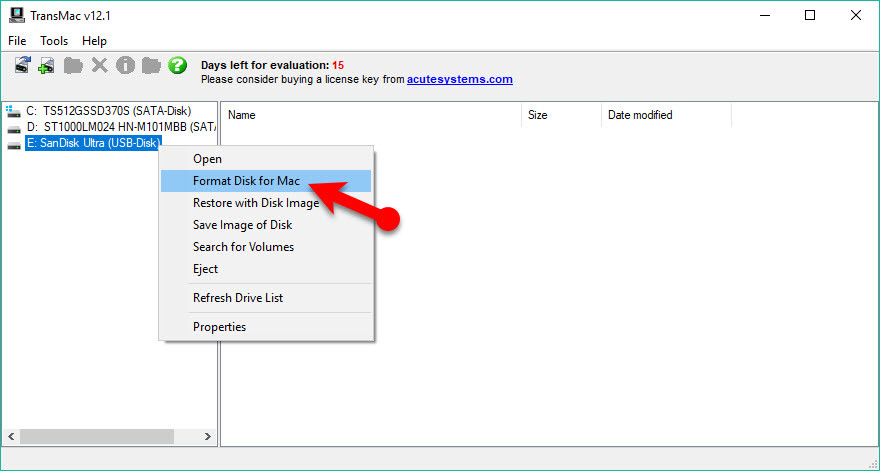Click the open disk image toolbar icon
This screenshot has width=880, height=471.
coord(22,65)
